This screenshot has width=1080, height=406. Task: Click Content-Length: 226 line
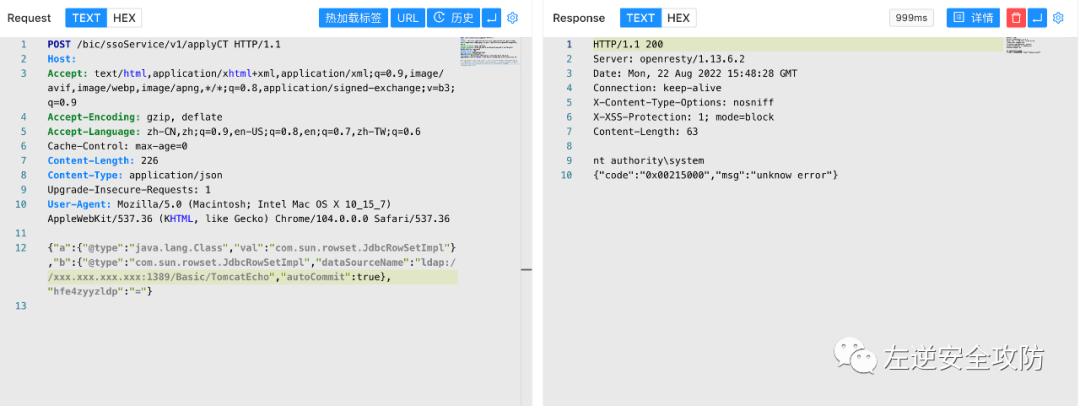[103, 161]
